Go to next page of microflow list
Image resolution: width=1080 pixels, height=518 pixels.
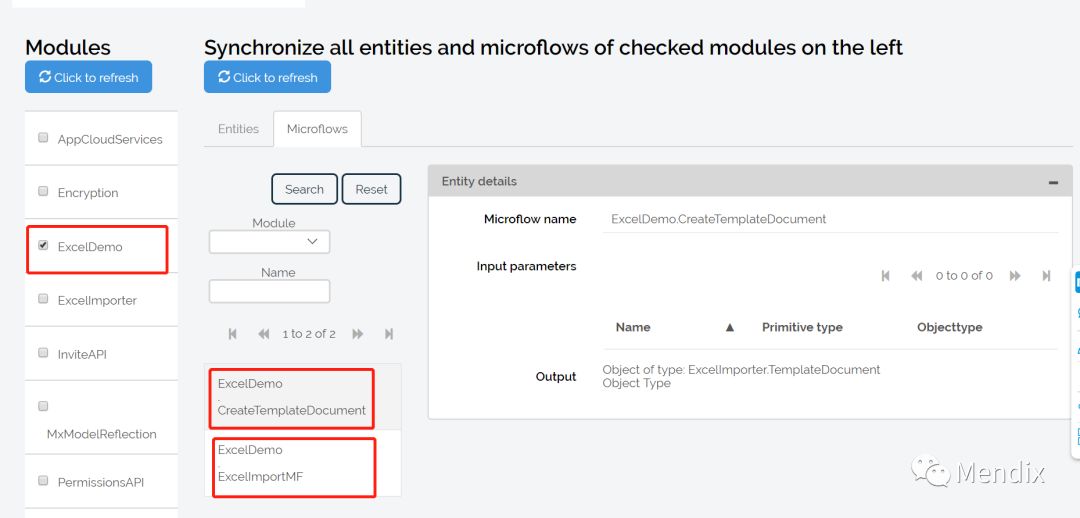357,334
